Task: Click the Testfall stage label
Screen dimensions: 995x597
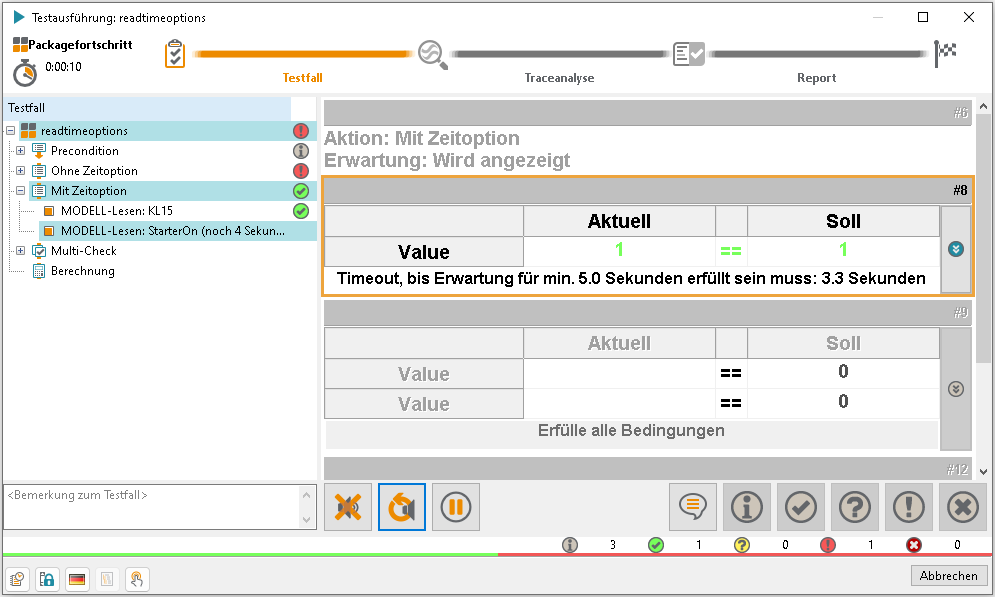Action: click(303, 78)
